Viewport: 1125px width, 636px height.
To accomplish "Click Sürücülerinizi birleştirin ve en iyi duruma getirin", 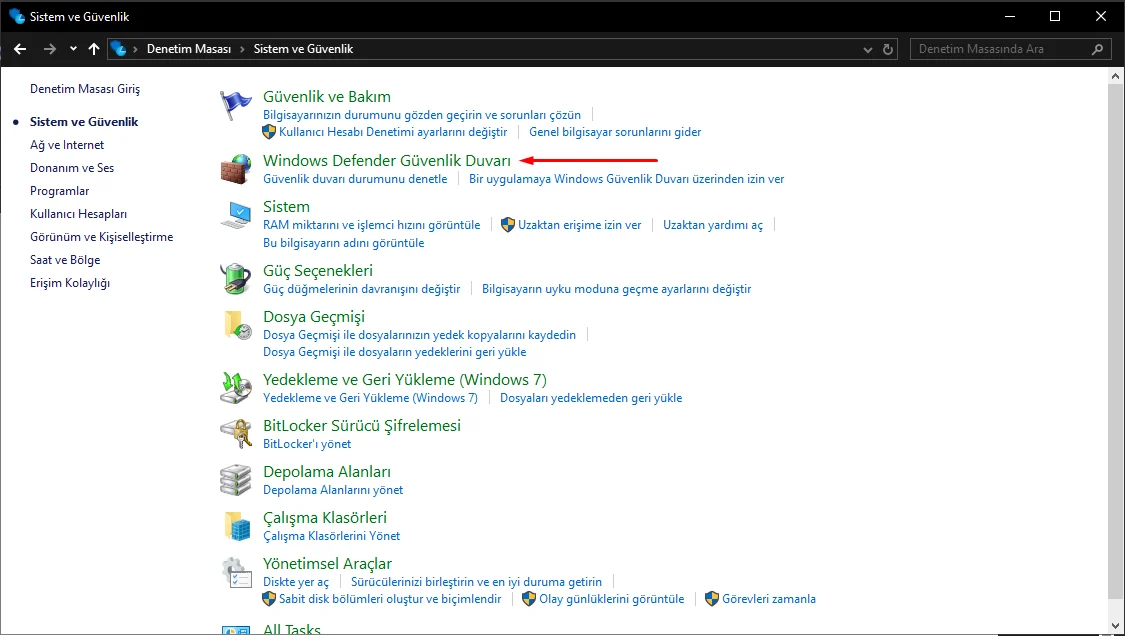I will 476,581.
